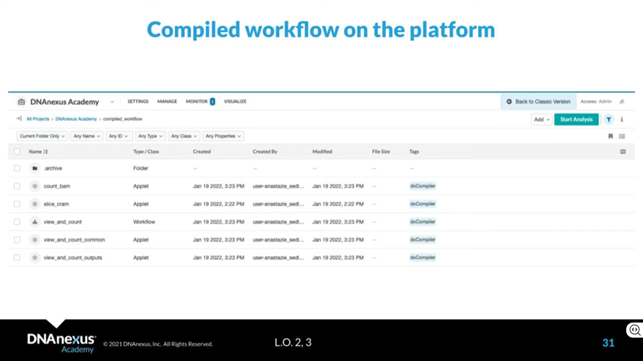Open the VISUALIZE tab
643x361 pixels.
click(235, 101)
